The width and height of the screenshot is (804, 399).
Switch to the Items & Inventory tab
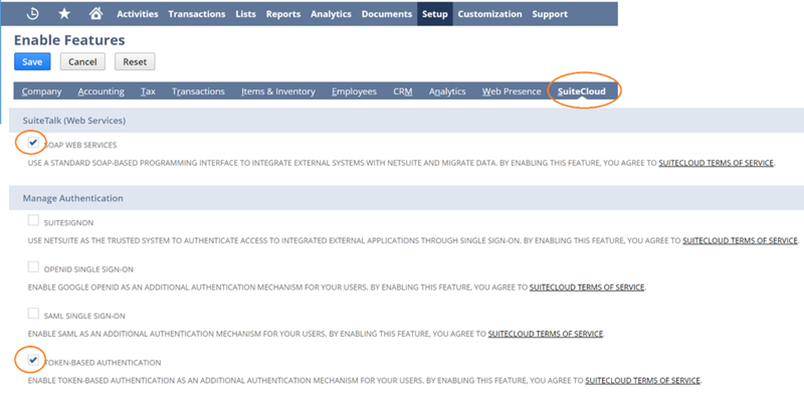coord(278,91)
